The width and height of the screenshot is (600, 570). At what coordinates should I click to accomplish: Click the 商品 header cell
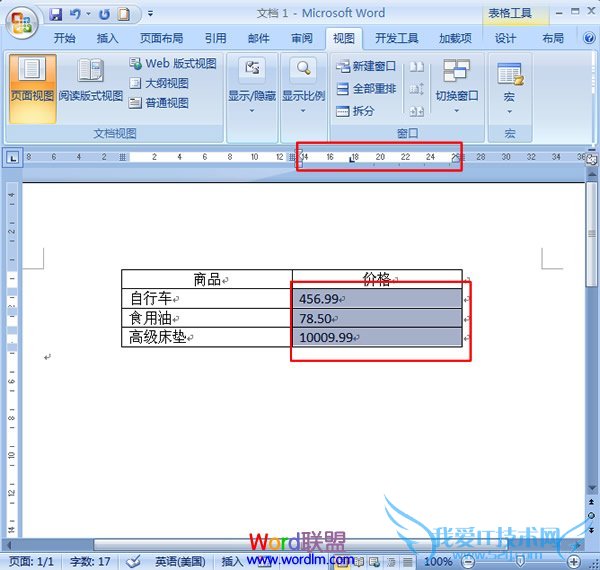point(207,279)
